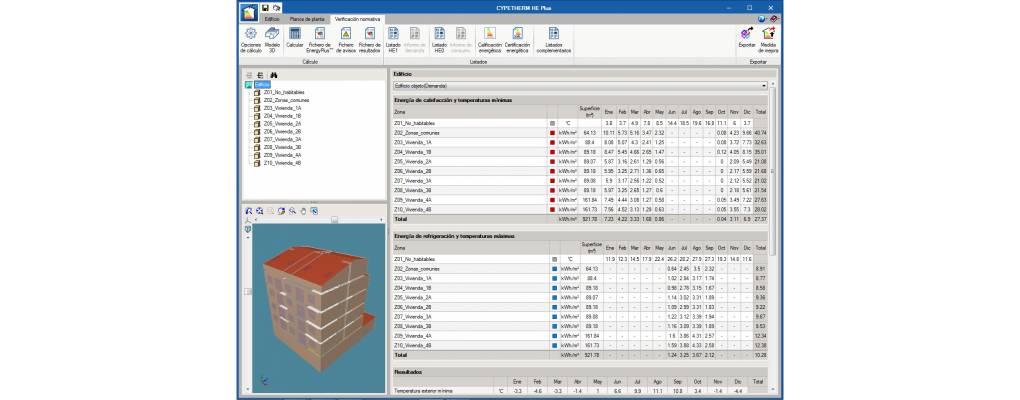Open Opciones de cálculo settings
Screen dimensions: 1020x400
tap(250, 40)
